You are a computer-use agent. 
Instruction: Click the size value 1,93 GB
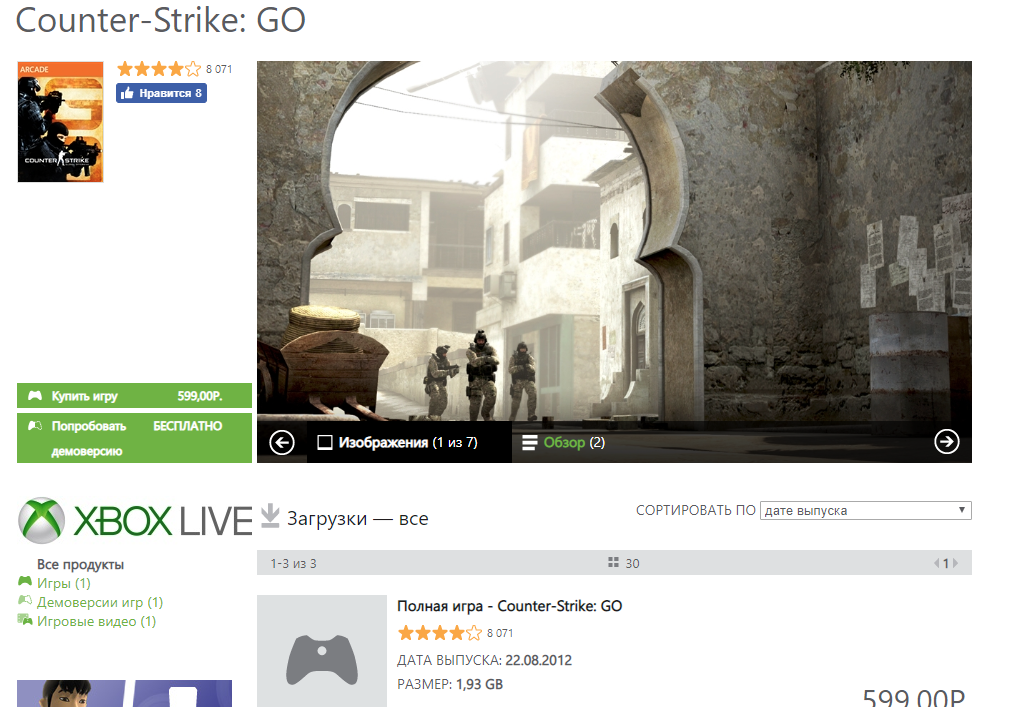(x=479, y=685)
